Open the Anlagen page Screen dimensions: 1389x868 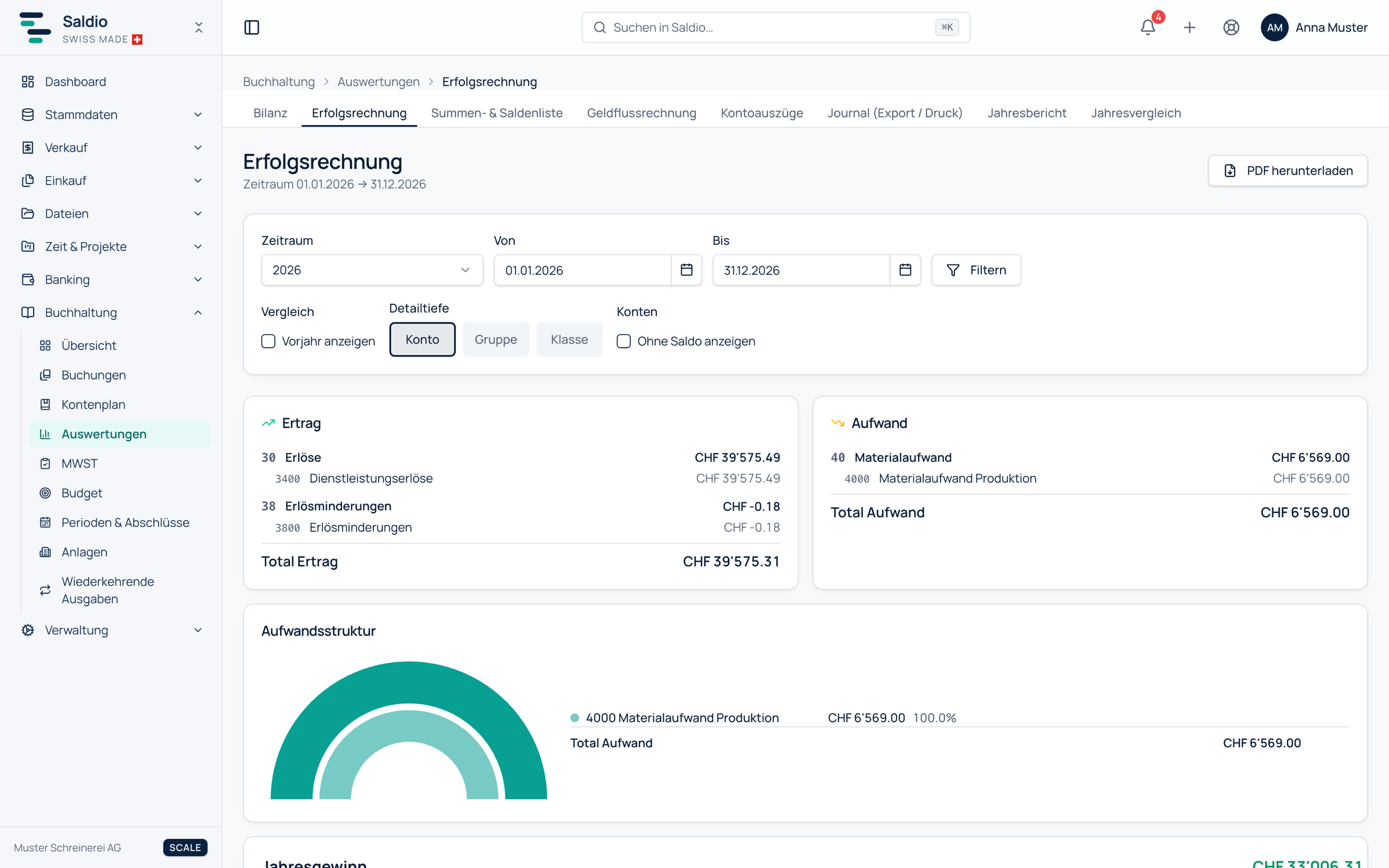[119, 552]
